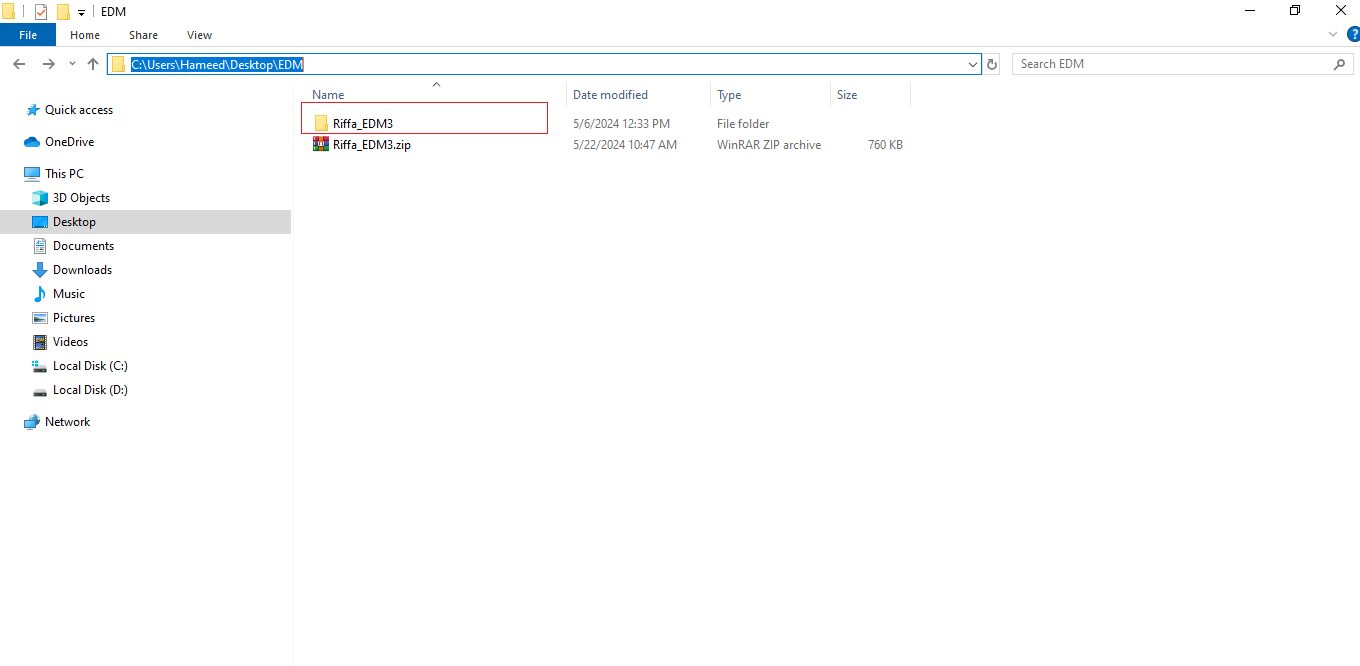
Task: Open Downloads in the sidebar
Action: click(82, 270)
